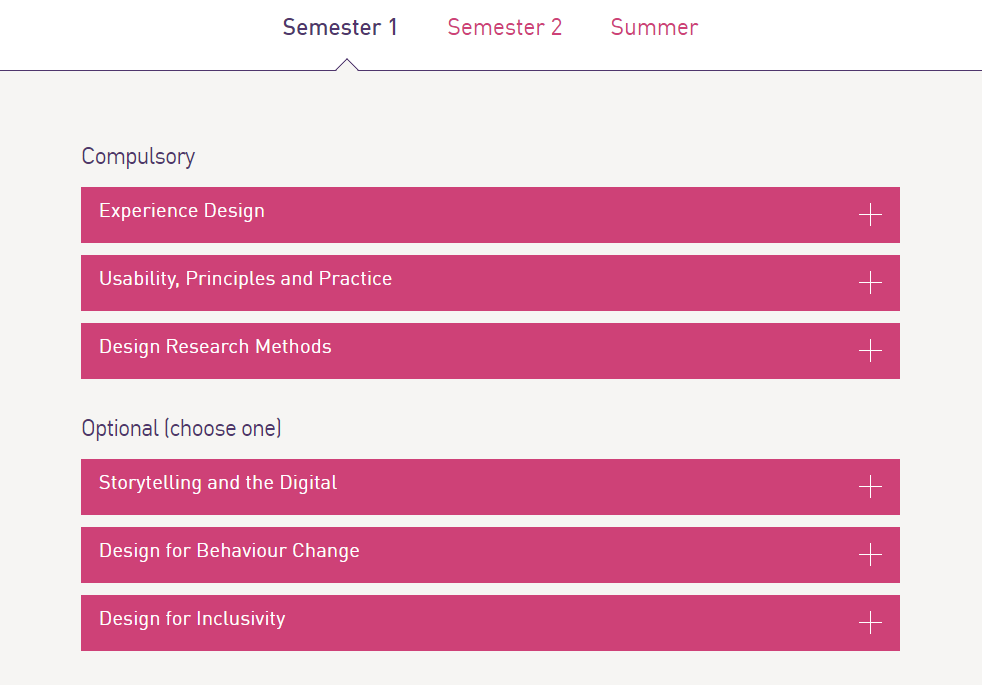The height and width of the screenshot is (685, 982).
Task: Click the plus icon on Design Research Methods
Action: tap(870, 351)
